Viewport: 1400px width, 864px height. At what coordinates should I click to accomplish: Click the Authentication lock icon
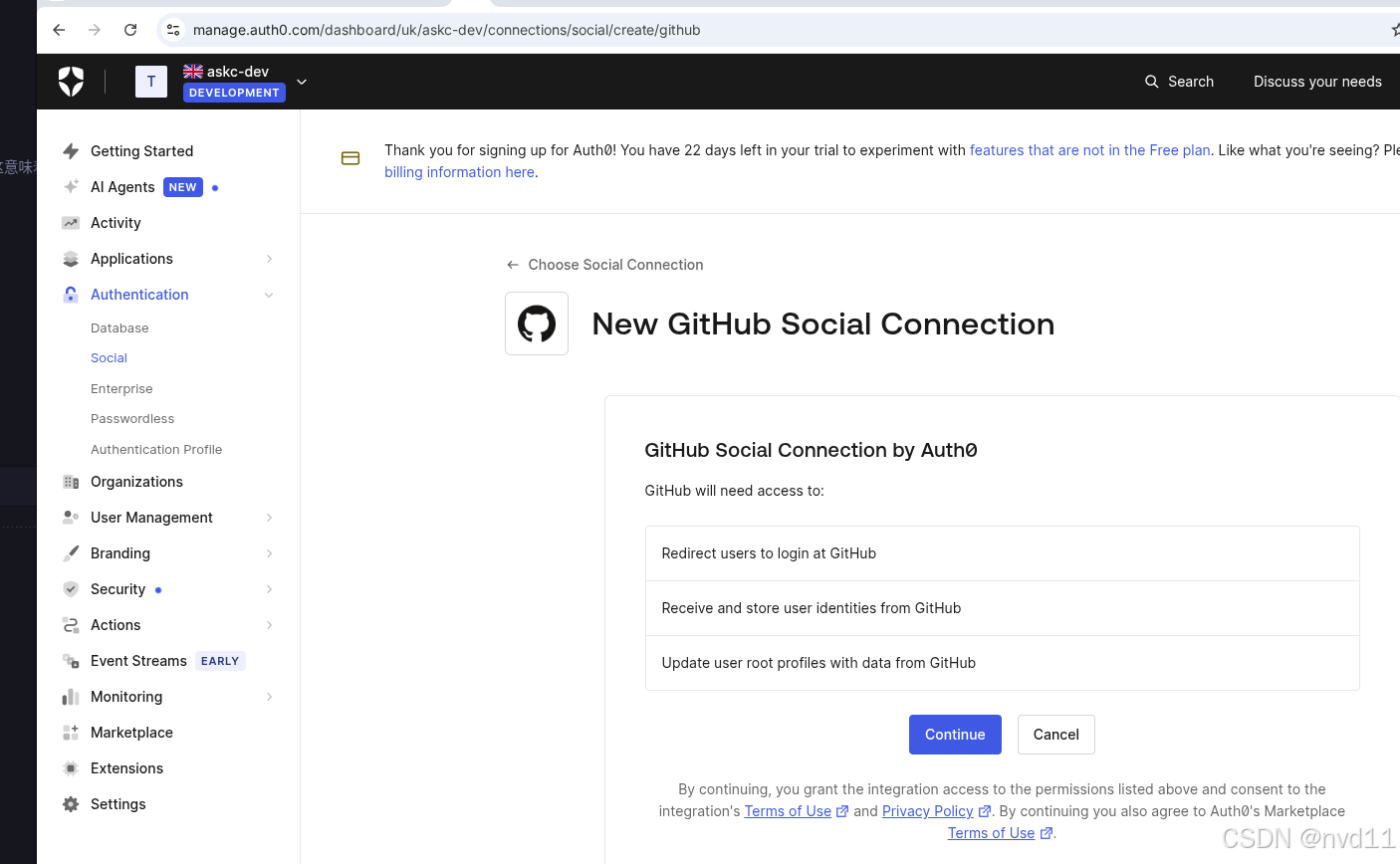[x=71, y=295]
